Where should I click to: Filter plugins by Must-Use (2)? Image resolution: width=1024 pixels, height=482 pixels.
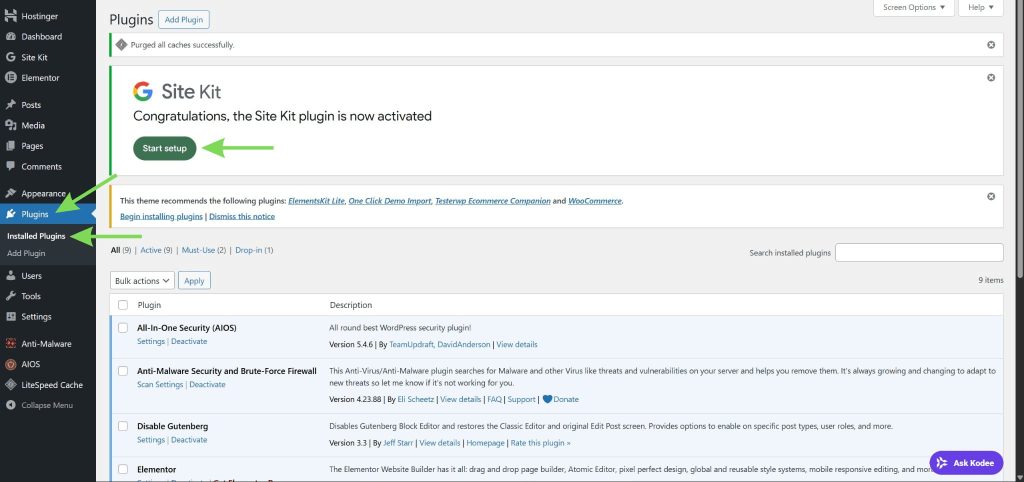pos(204,250)
